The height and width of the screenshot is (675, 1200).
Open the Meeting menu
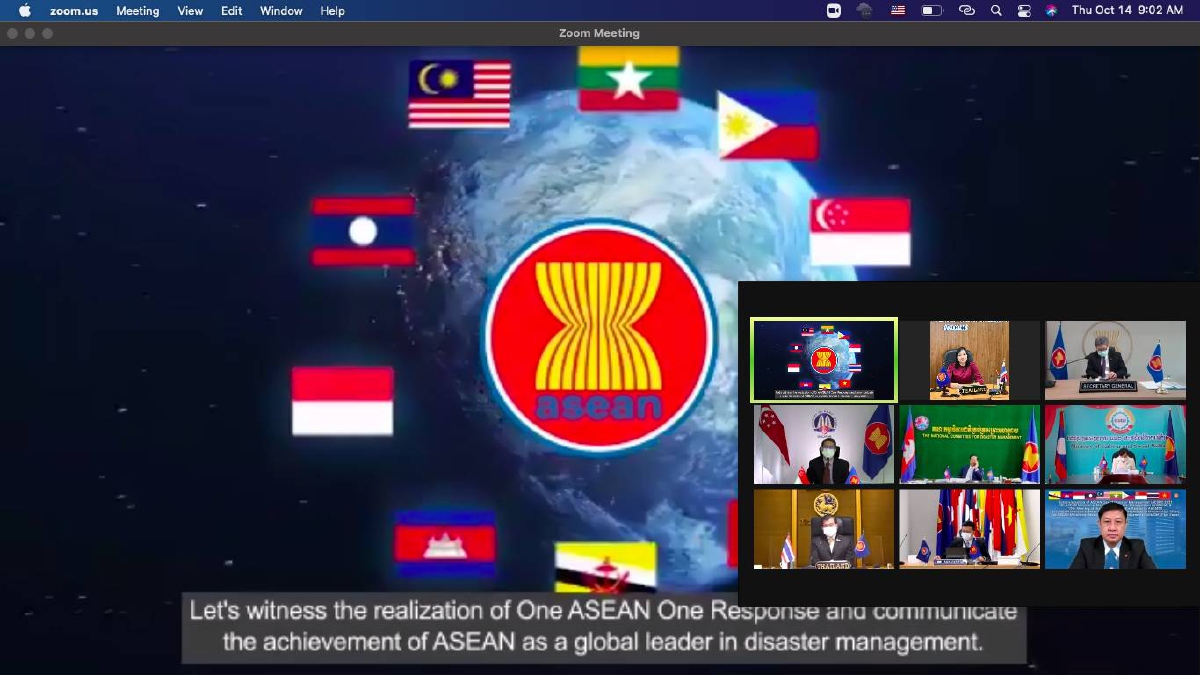point(137,10)
